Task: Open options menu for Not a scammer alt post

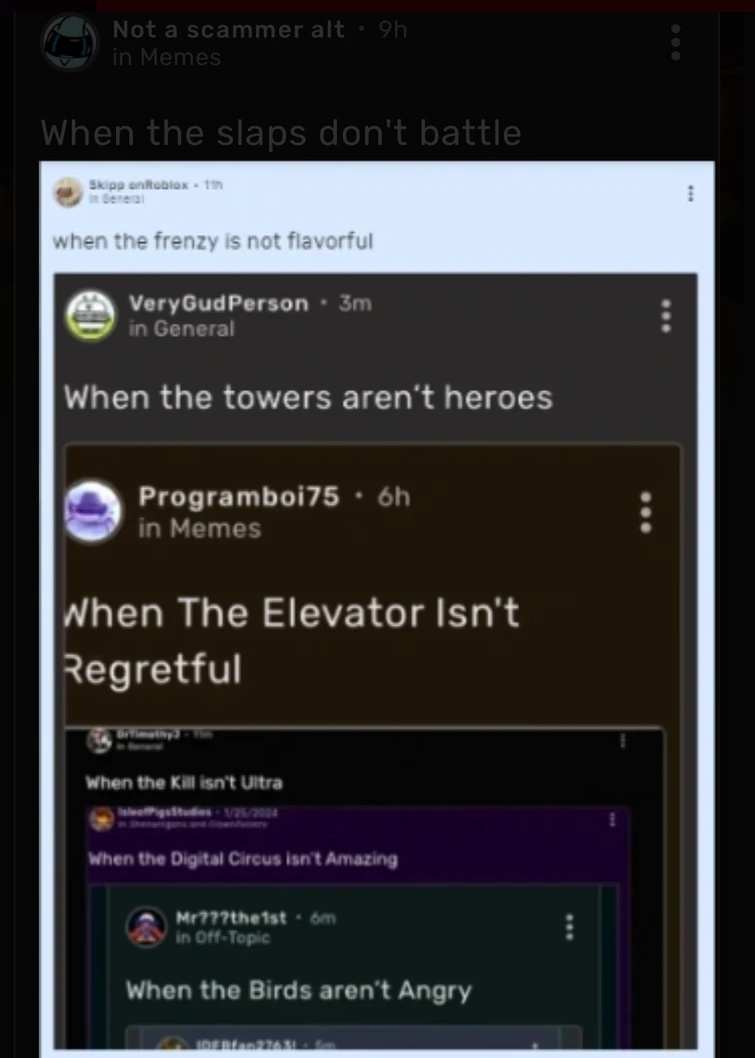Action: 675,43
